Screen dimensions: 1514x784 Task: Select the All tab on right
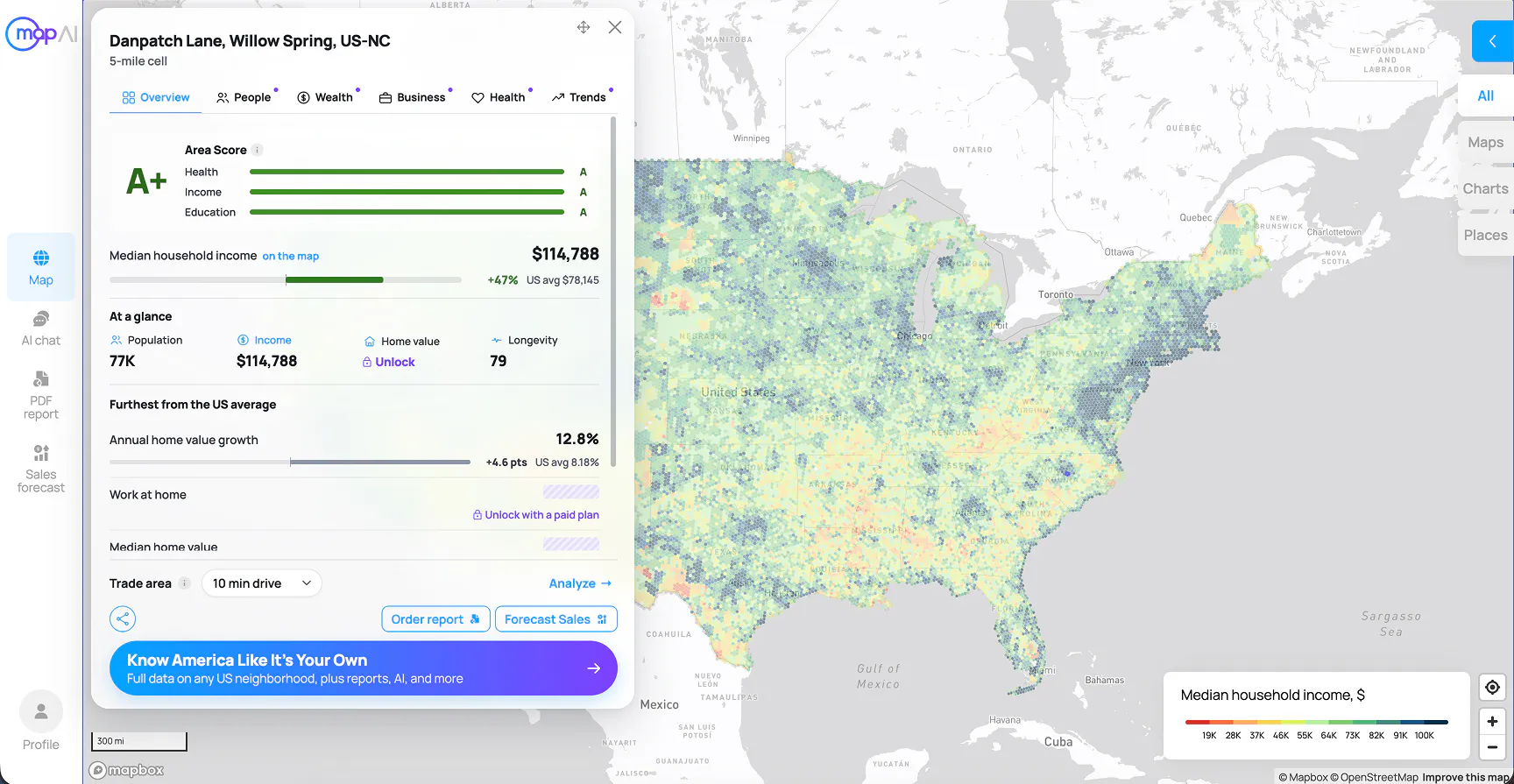pyautogui.click(x=1486, y=96)
